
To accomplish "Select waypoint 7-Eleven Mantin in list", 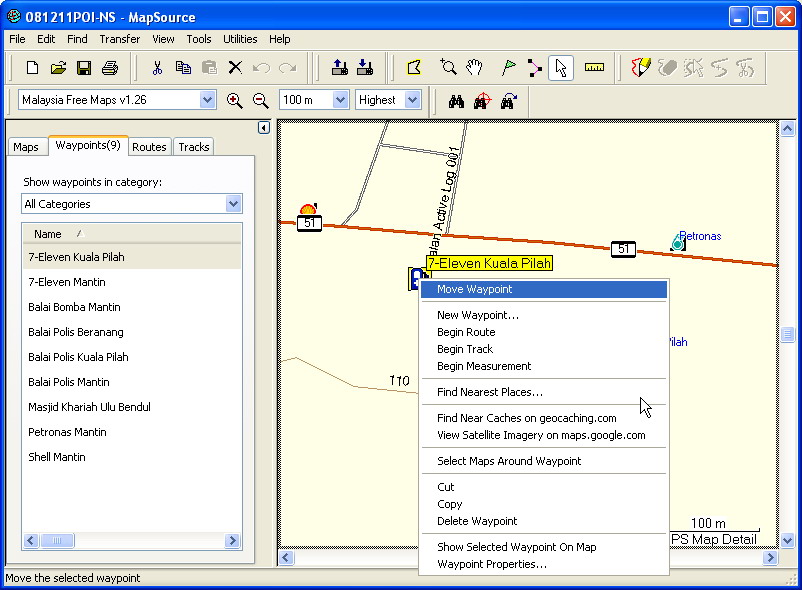I will (131, 282).
